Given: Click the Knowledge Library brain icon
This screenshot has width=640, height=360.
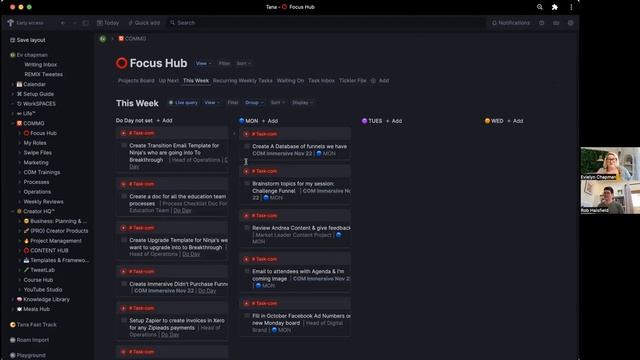Looking at the screenshot, I should [19, 300].
